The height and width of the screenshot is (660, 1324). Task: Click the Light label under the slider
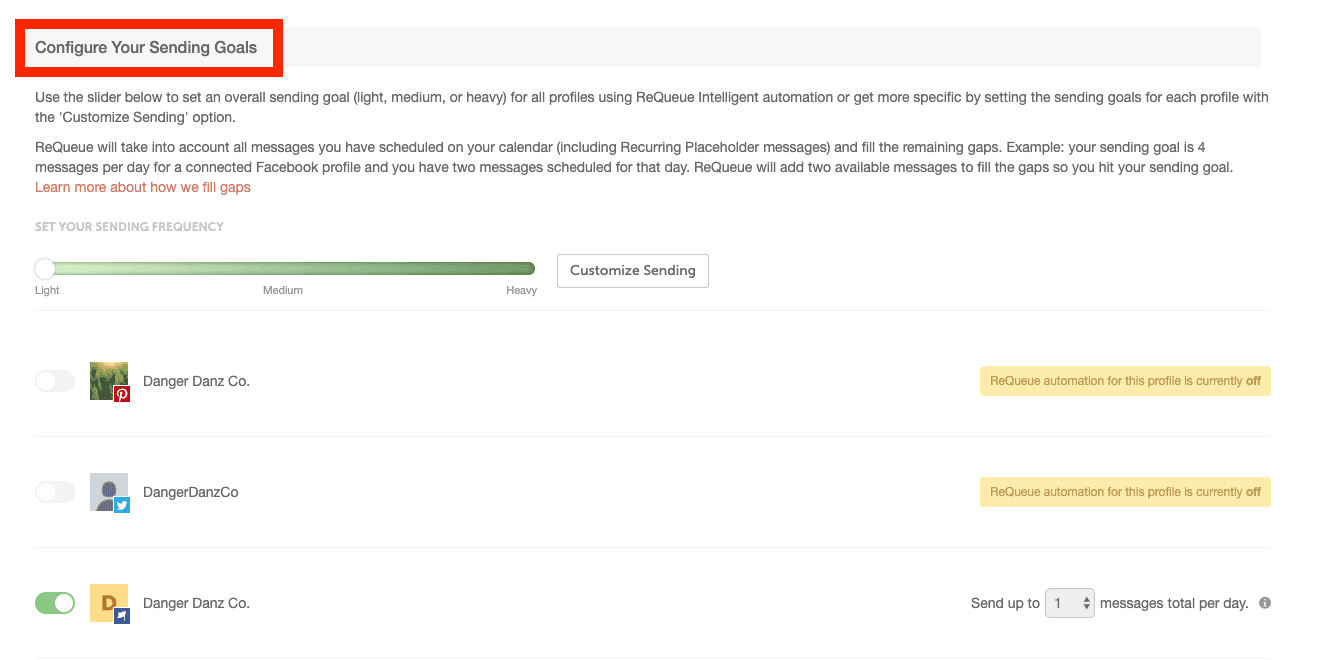tap(47, 291)
